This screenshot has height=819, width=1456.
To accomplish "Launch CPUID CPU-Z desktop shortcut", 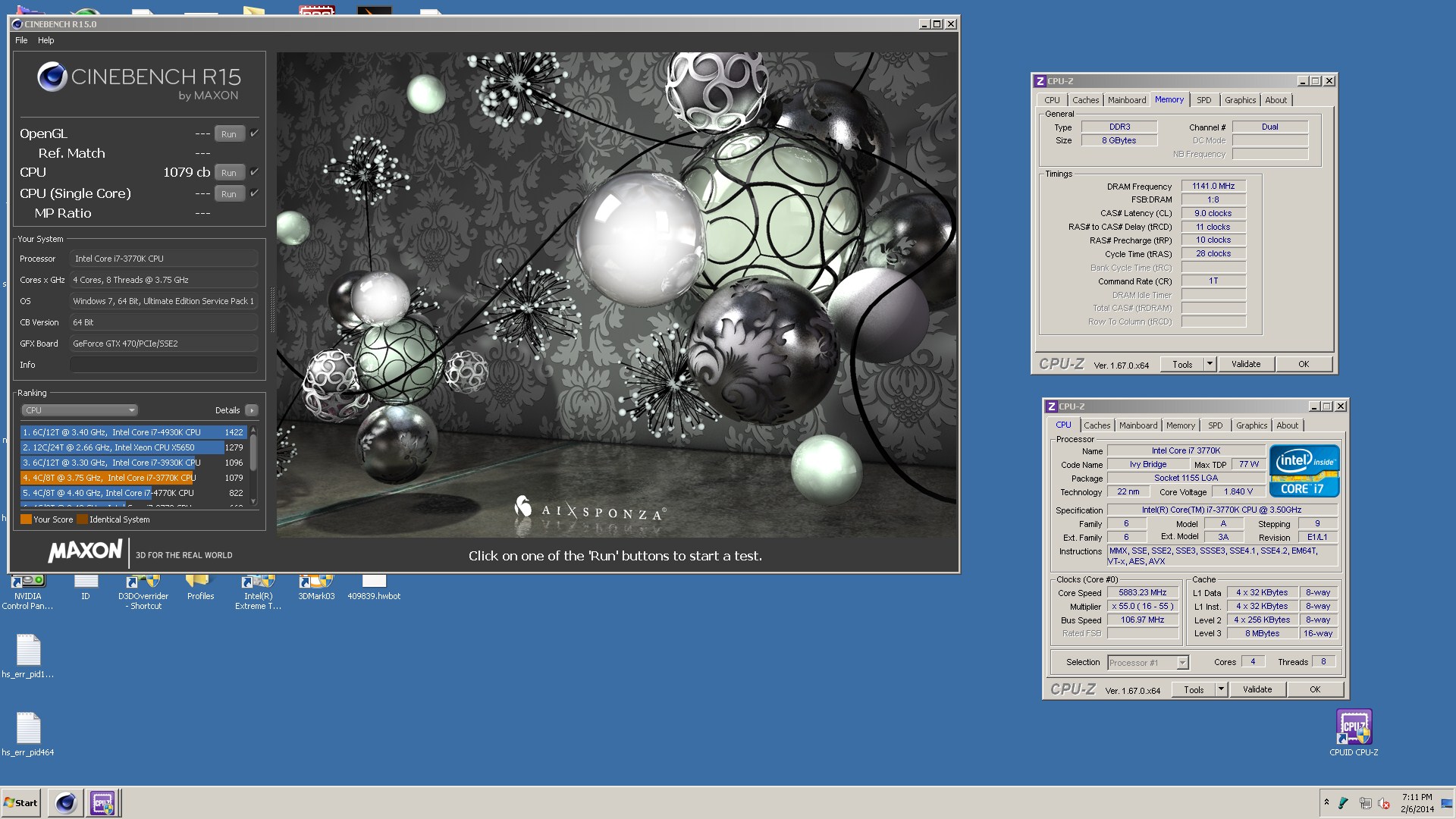I will (1354, 733).
